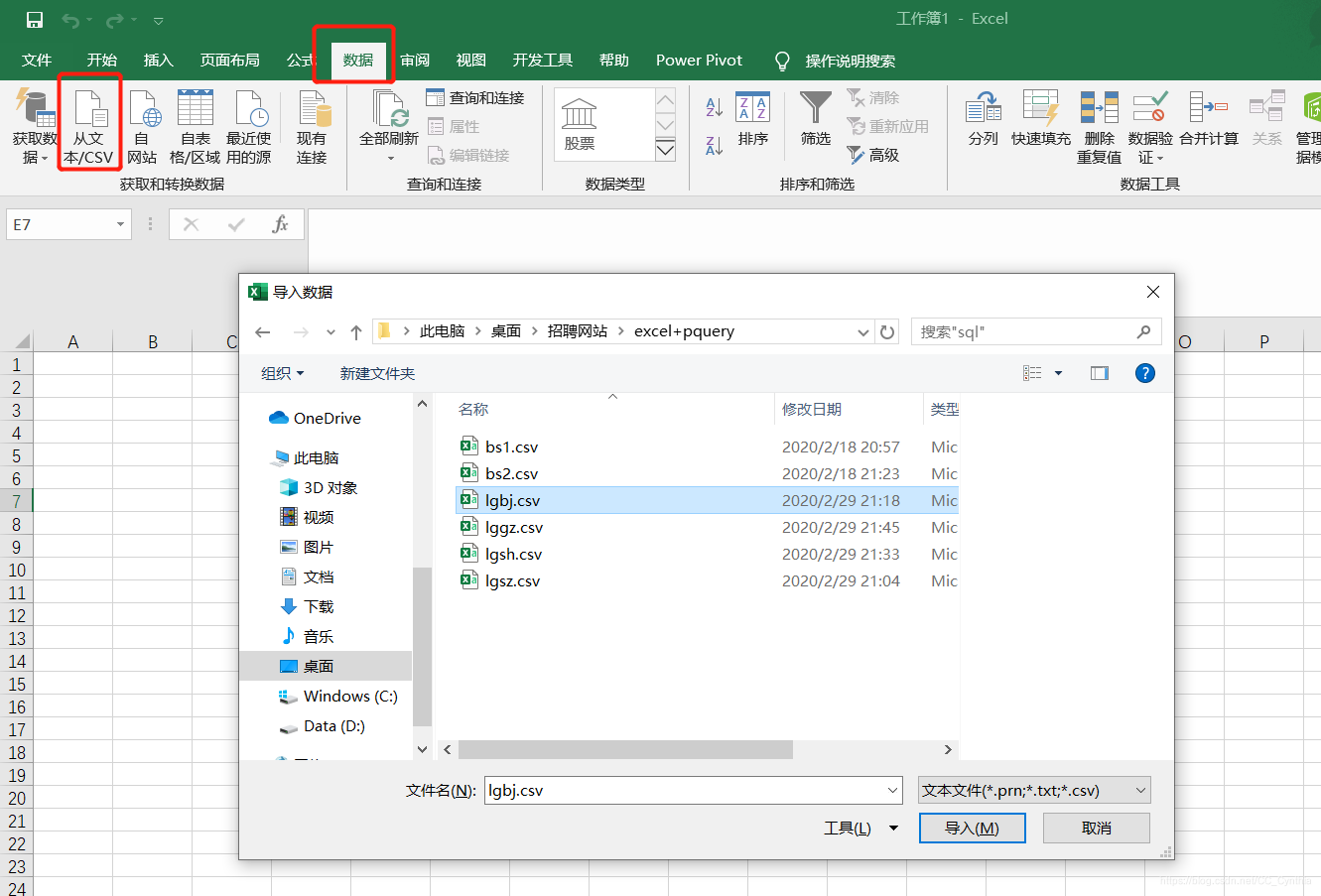The image size is (1321, 896).
Task: Click the Save icon in title bar
Action: click(35, 20)
